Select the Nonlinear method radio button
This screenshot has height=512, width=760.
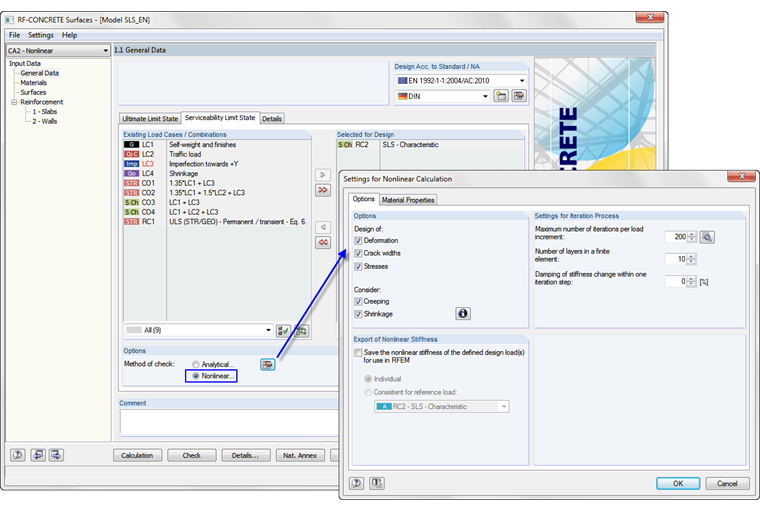(196, 376)
